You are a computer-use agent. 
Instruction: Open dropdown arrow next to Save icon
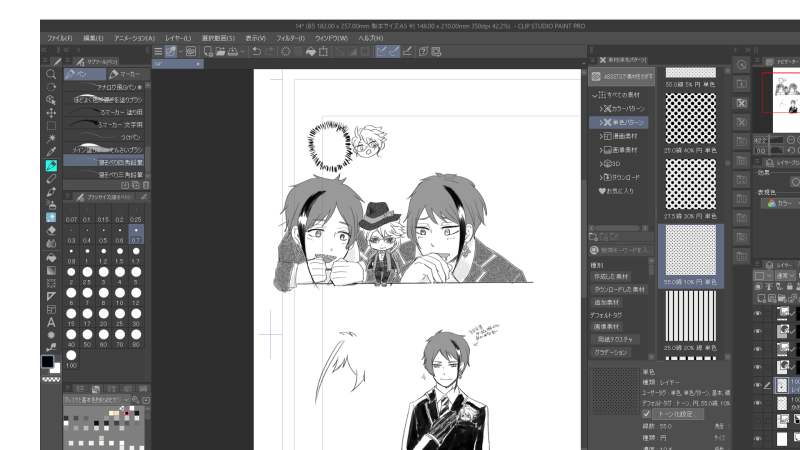point(242,51)
